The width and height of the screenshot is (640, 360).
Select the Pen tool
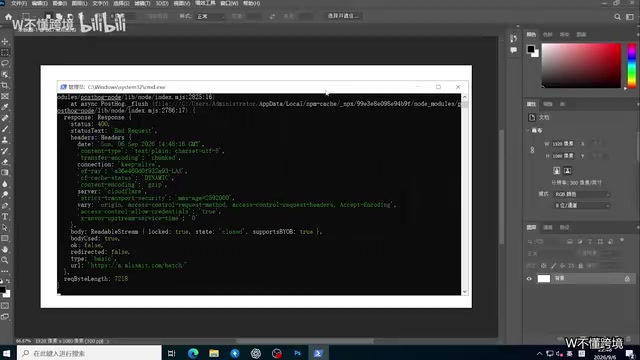click(5, 206)
